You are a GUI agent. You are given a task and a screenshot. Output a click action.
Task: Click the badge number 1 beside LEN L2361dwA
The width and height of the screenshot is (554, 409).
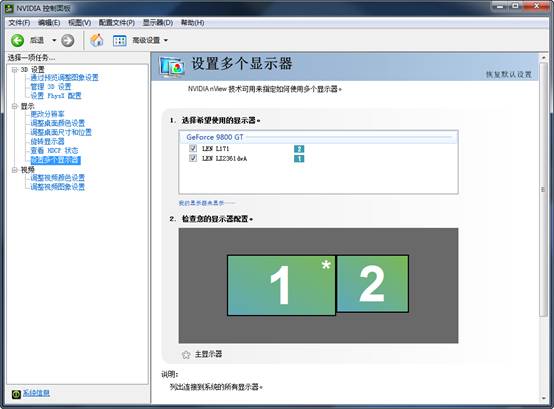pyautogui.click(x=299, y=159)
